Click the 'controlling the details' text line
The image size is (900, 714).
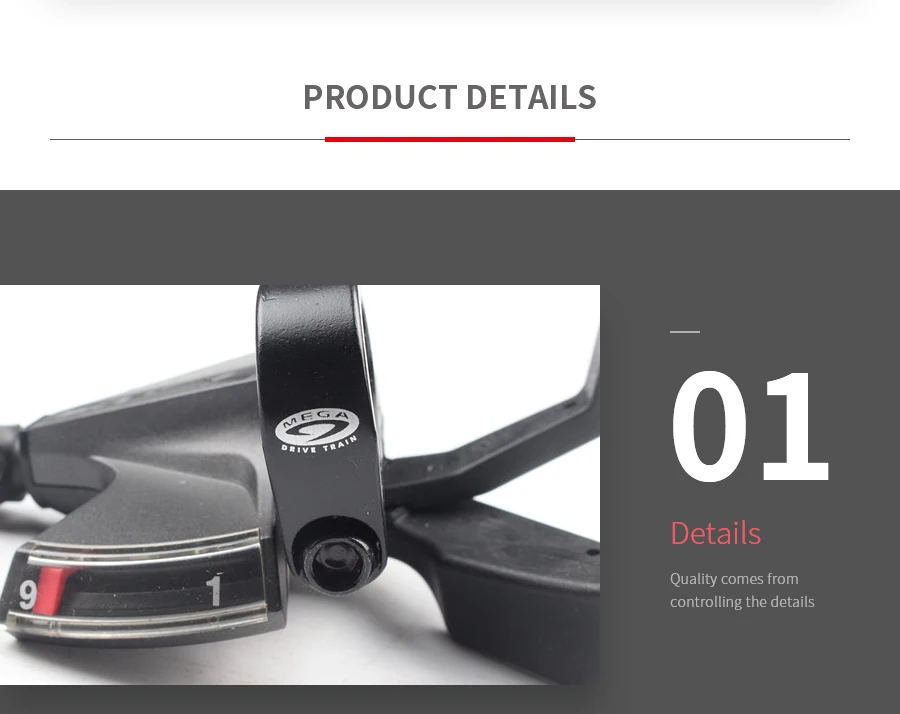click(742, 602)
